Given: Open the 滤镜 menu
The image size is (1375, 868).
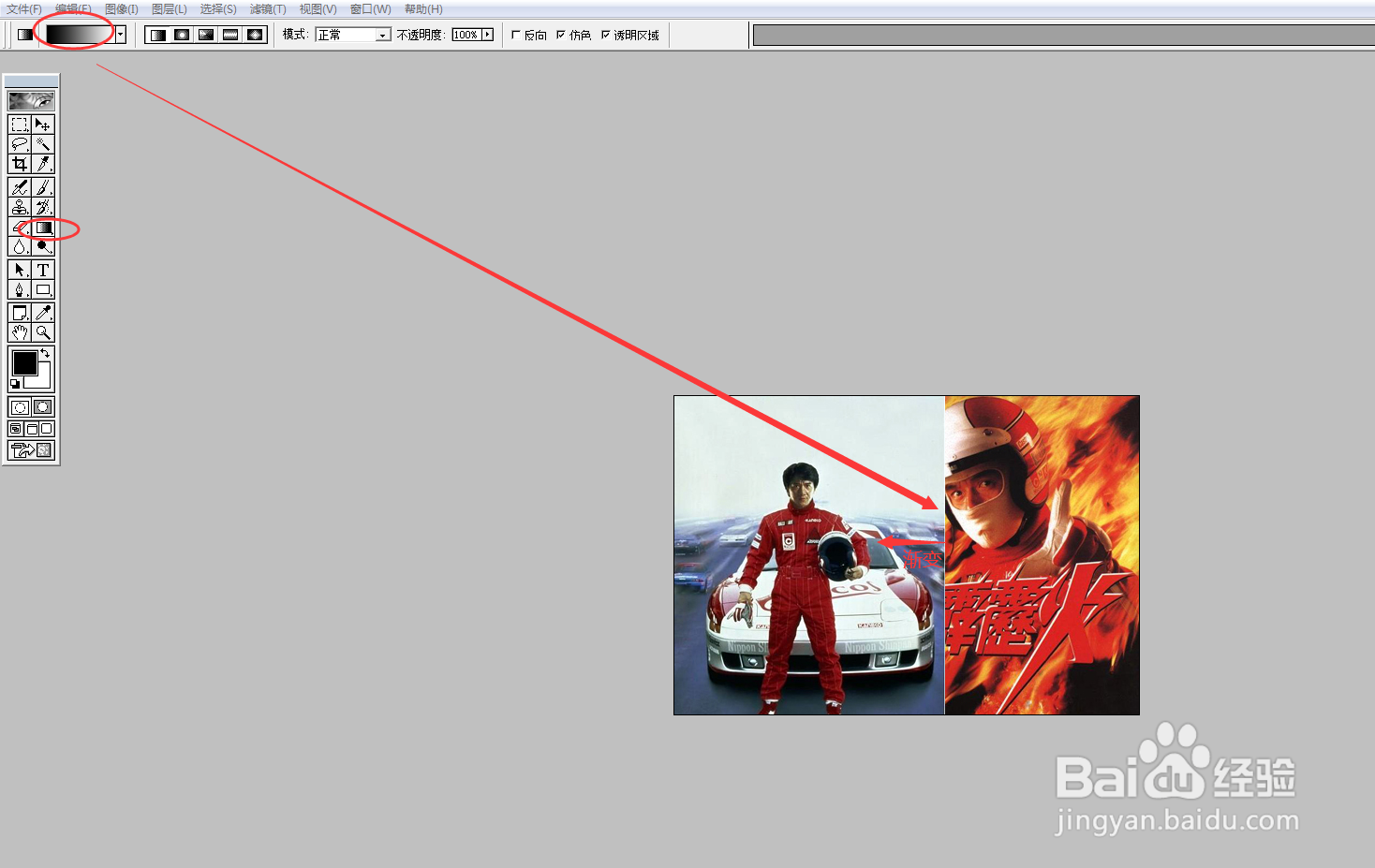Looking at the screenshot, I should pos(268,9).
